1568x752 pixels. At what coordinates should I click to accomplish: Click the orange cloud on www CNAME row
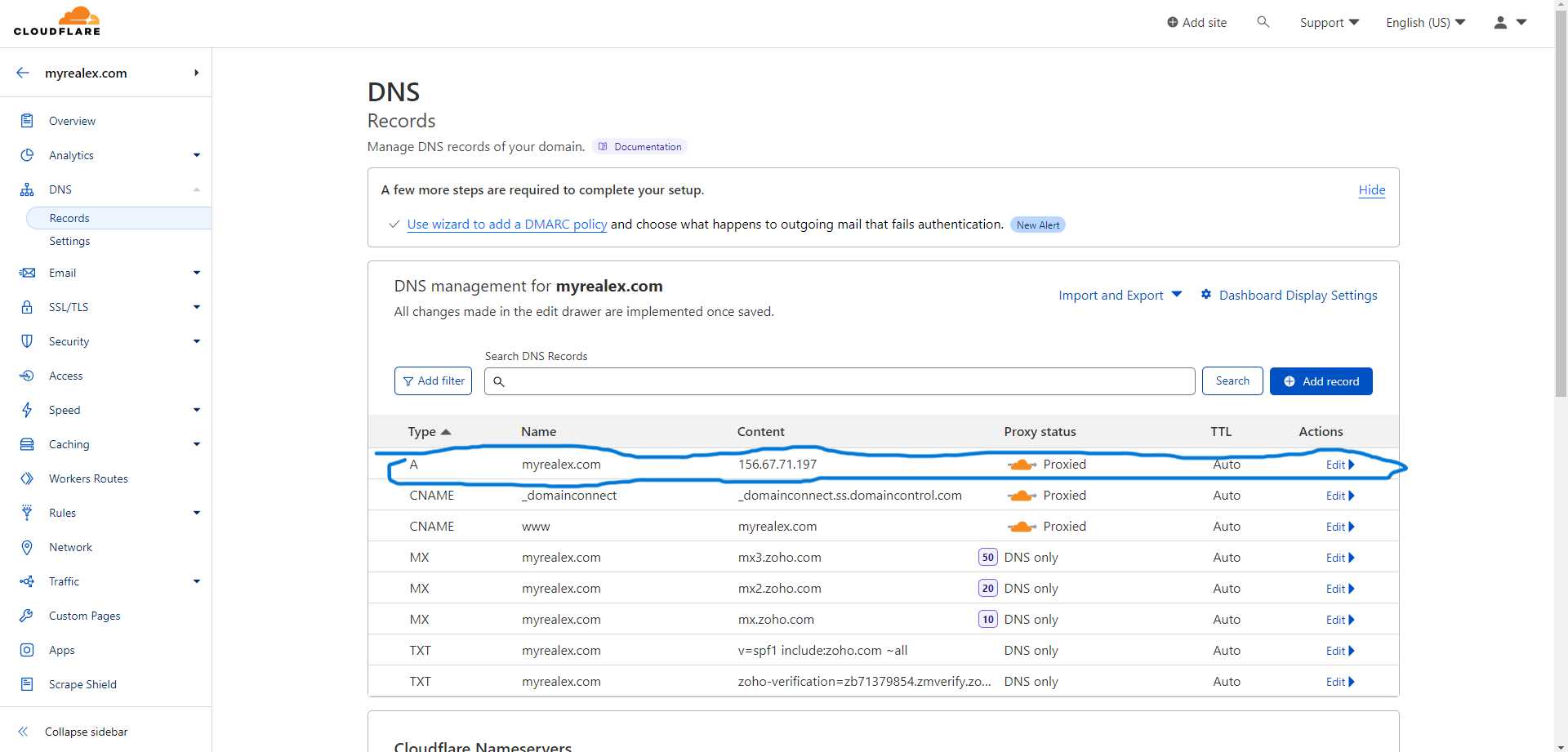1022,527
